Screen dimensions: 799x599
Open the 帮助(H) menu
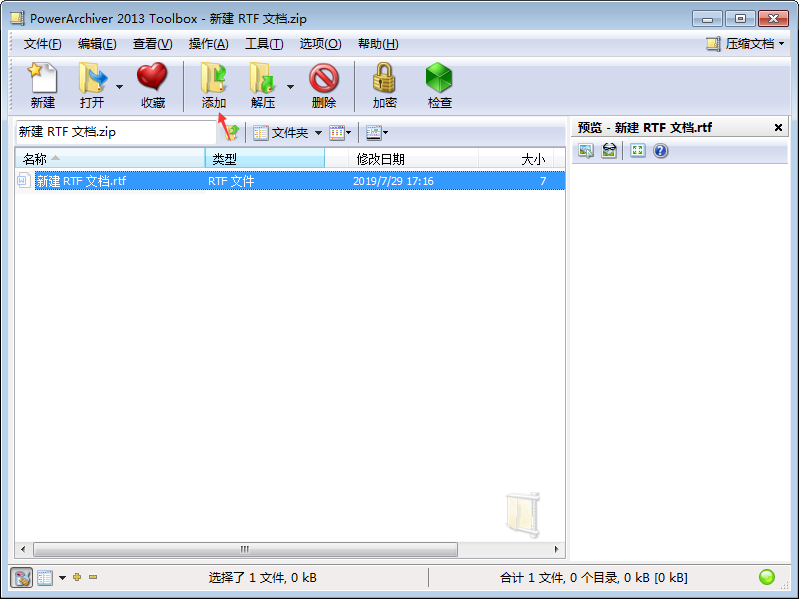pos(378,44)
